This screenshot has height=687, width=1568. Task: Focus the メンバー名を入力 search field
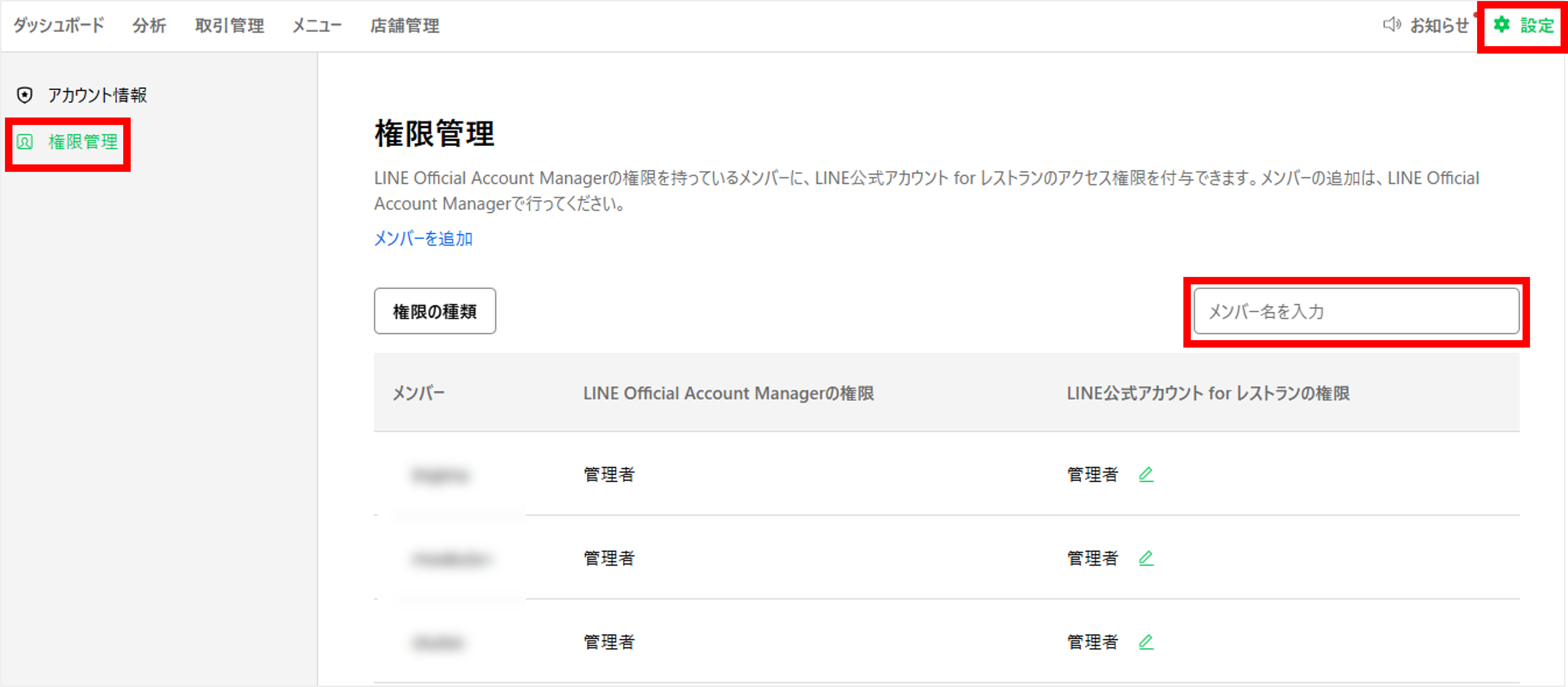1356,311
